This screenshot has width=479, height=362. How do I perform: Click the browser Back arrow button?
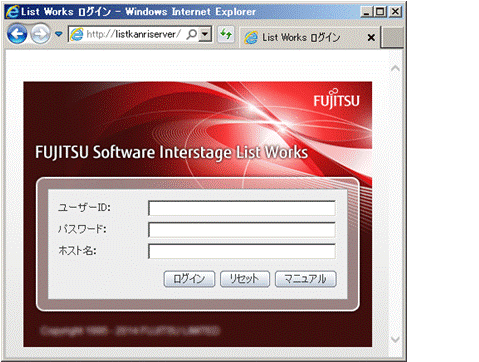click(17, 34)
